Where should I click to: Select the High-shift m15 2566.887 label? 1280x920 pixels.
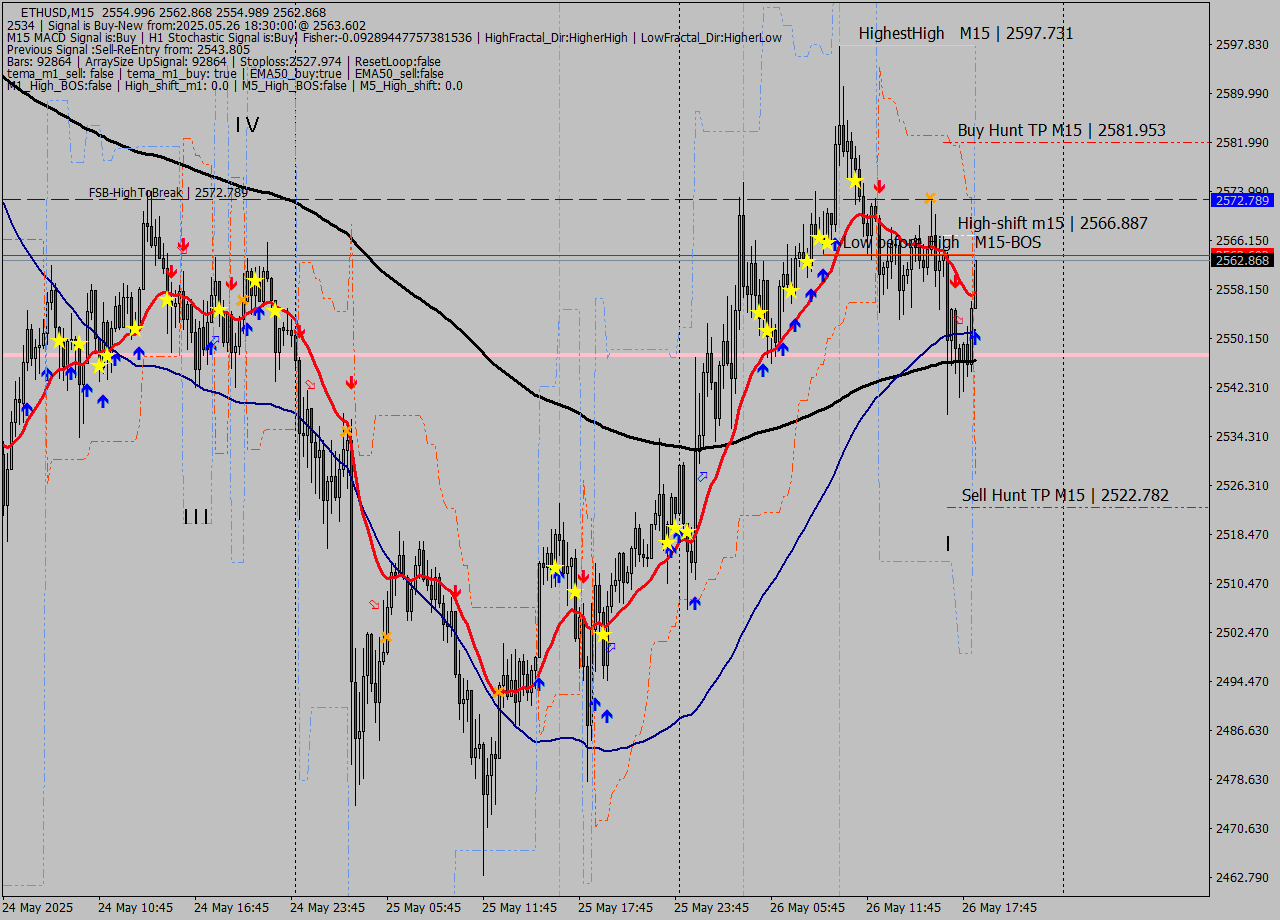(x=1052, y=223)
